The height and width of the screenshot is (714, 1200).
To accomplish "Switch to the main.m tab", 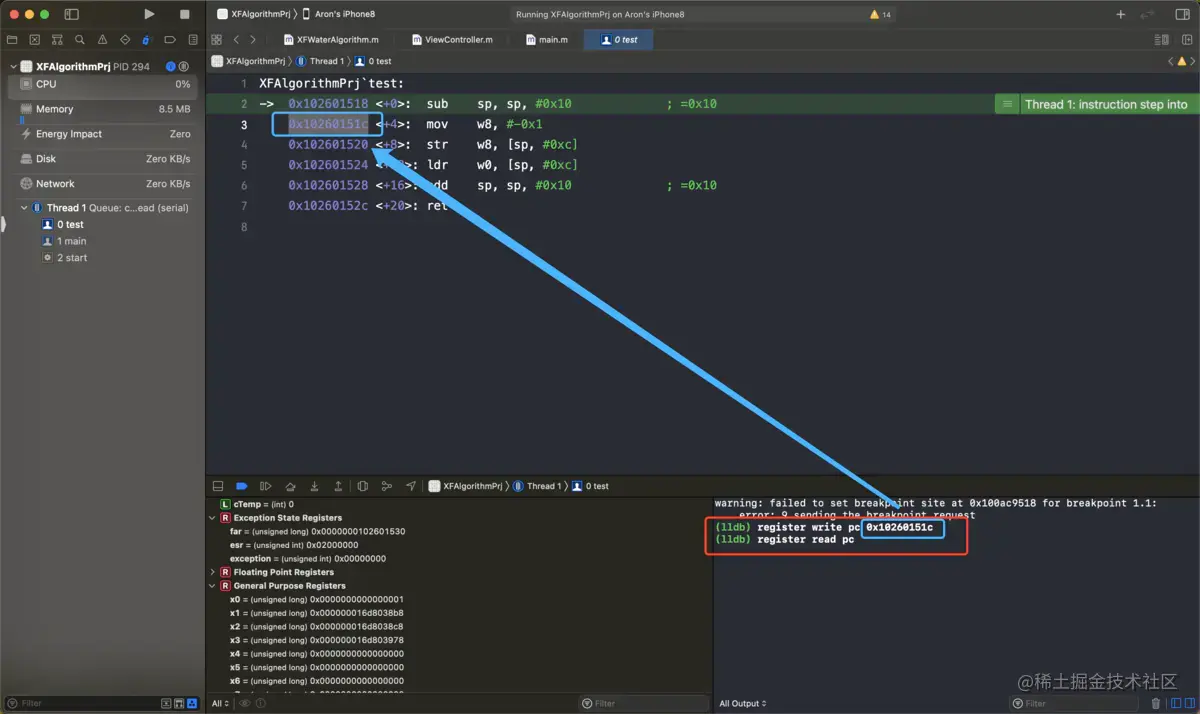I will [548, 40].
